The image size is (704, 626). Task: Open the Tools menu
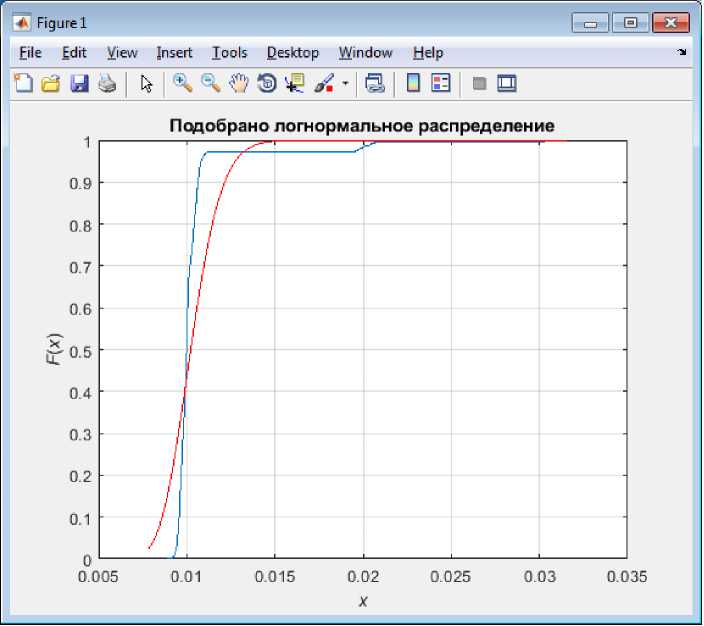[x=229, y=53]
